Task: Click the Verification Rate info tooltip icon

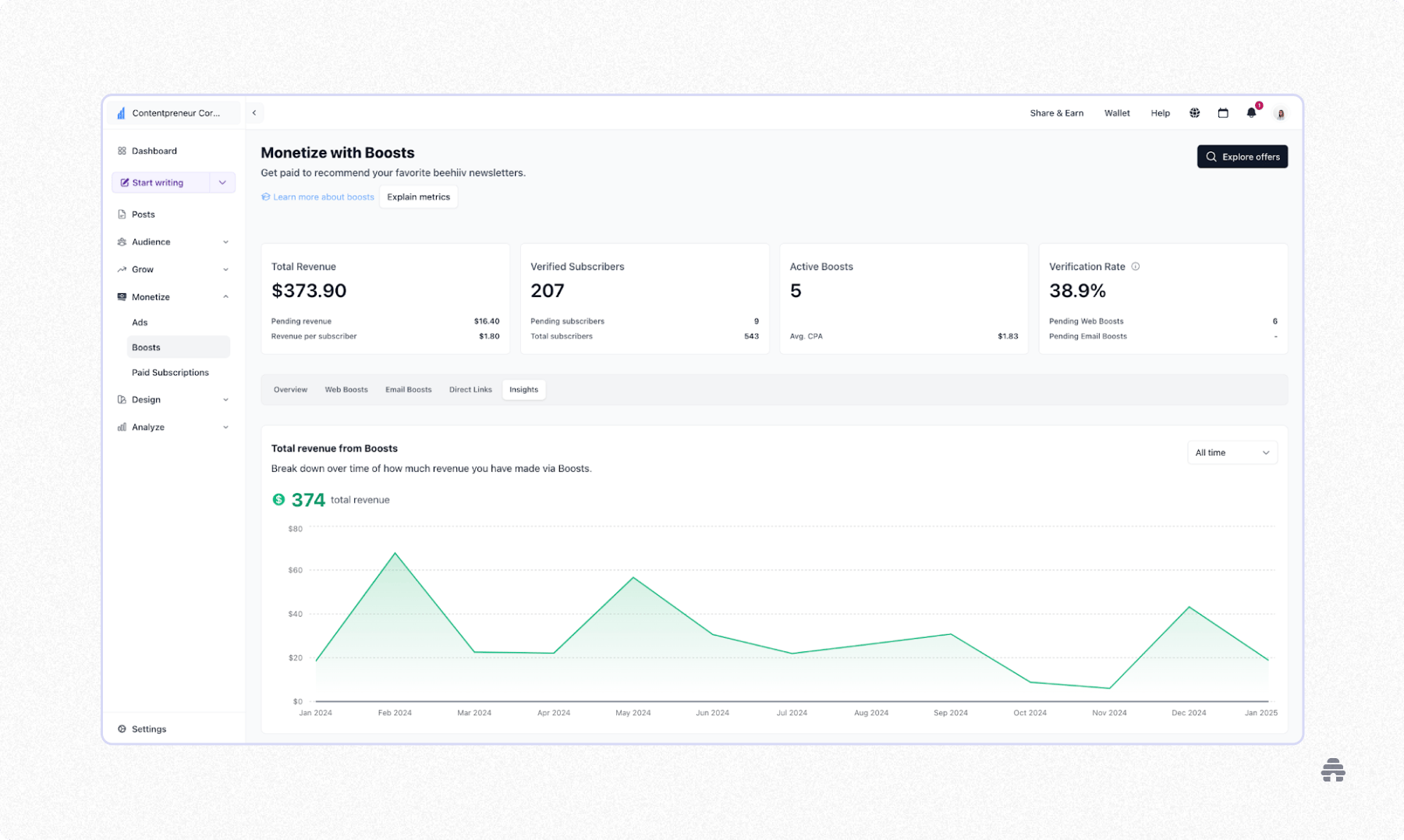Action: point(1136,266)
